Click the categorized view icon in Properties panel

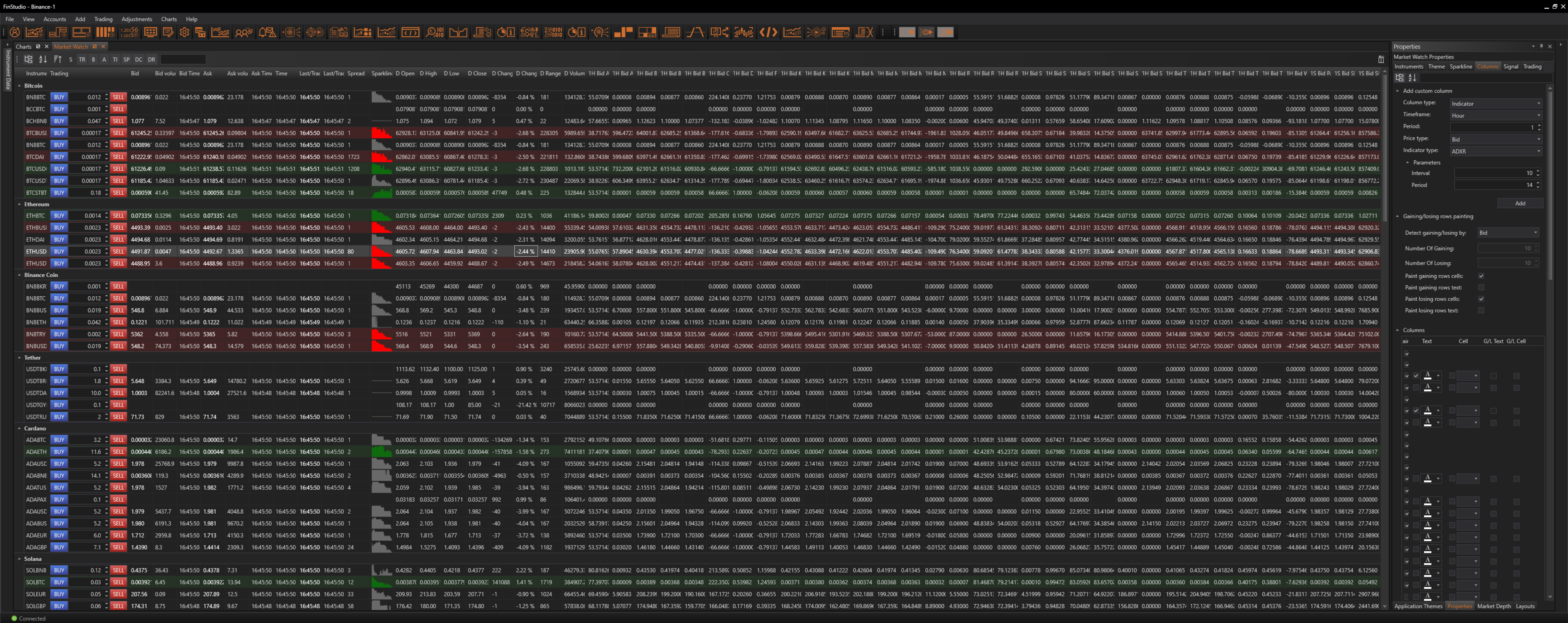[x=1400, y=78]
